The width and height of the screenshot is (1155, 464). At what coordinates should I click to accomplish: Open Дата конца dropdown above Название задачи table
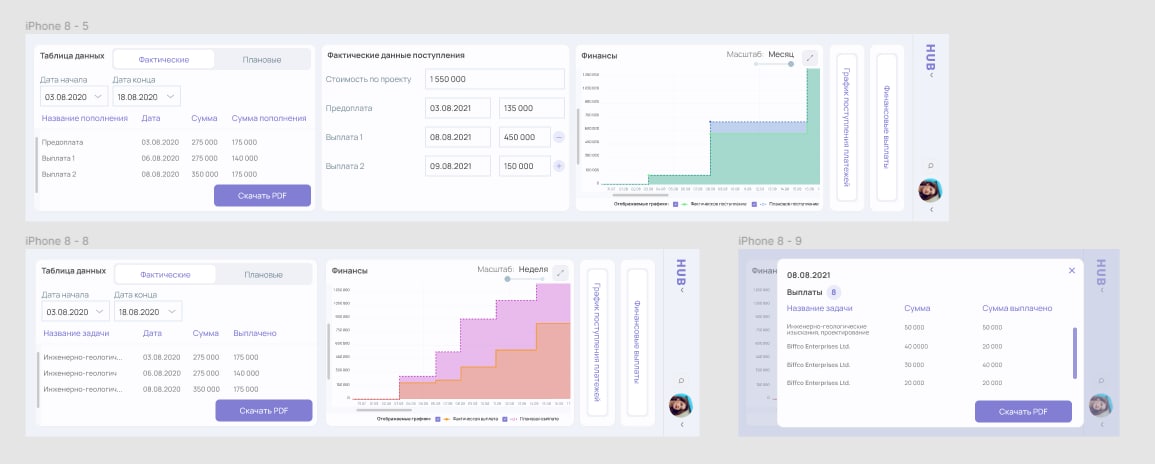pos(147,312)
